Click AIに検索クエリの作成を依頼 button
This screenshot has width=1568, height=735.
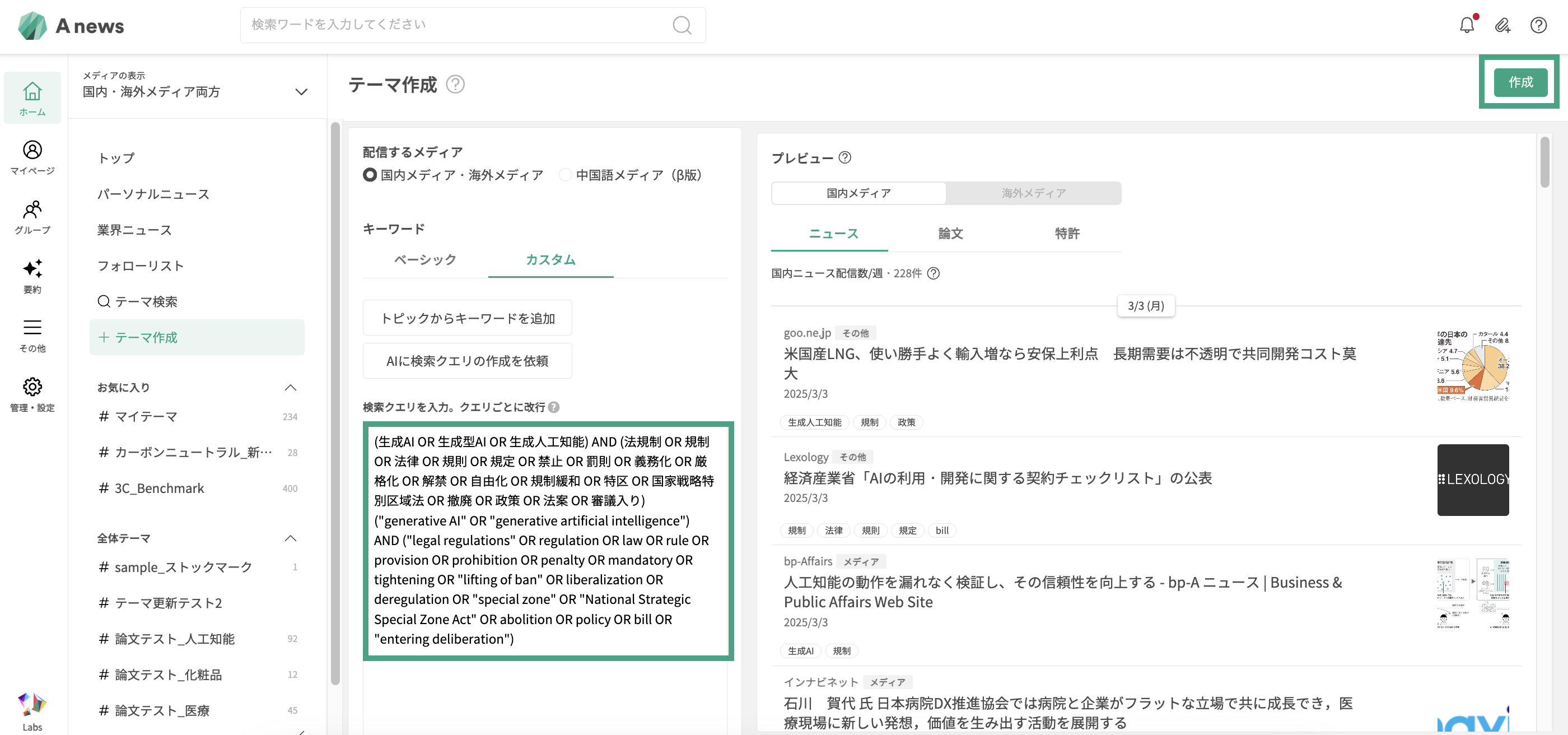(467, 361)
